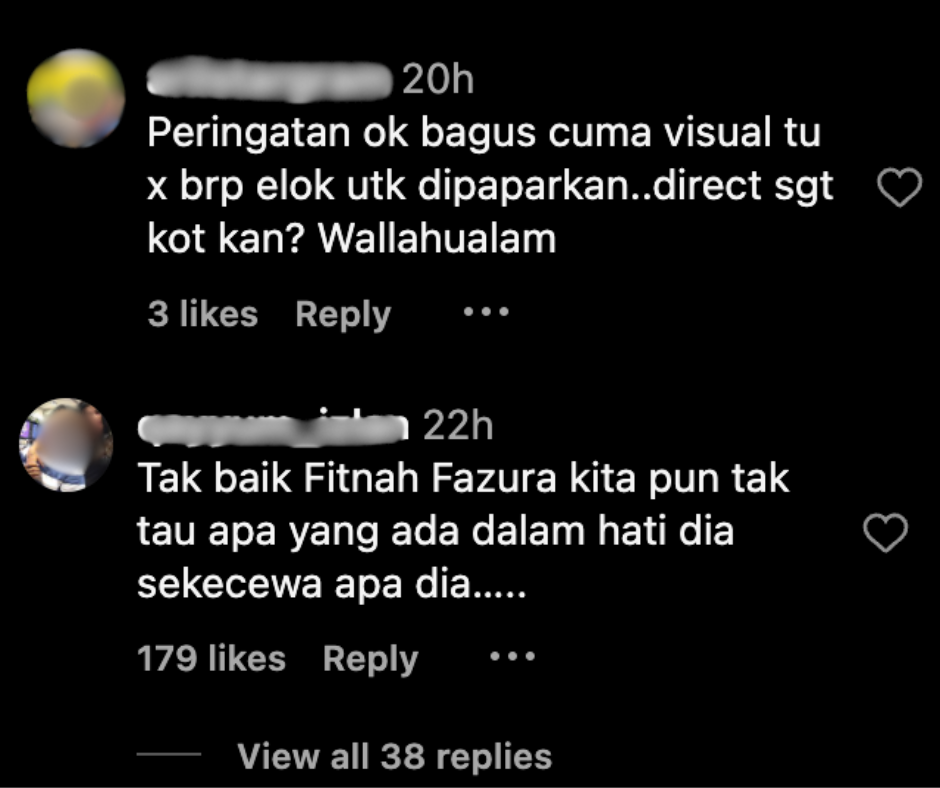View who gave 179 likes

tap(212, 658)
